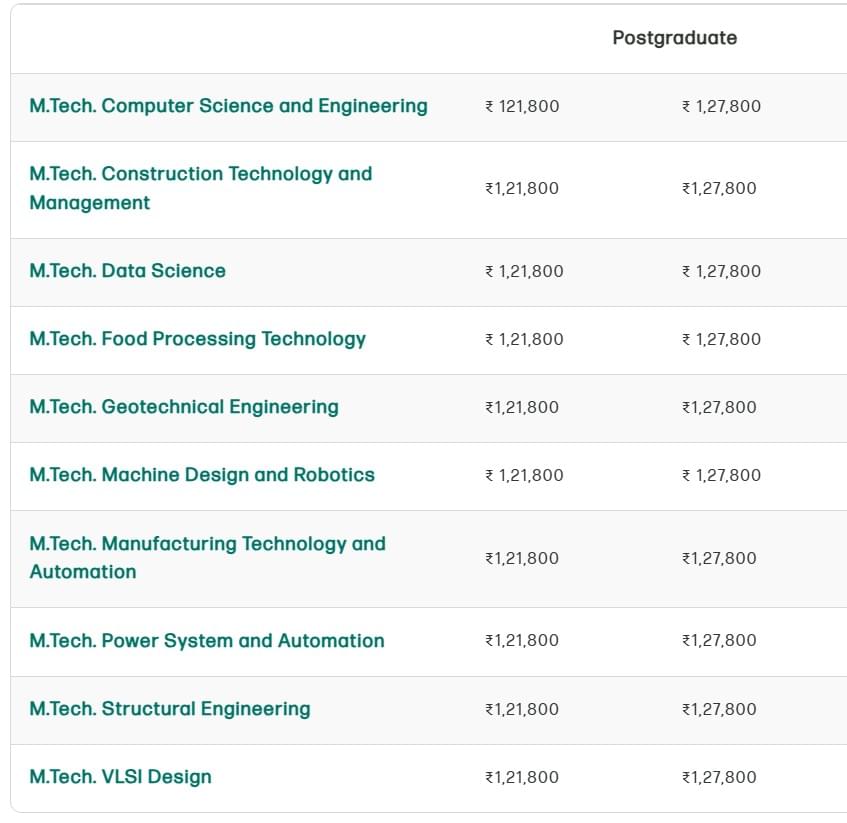The image size is (847, 823).
Task: Select the ₹ 1,27,800 fee for Data Science
Action: (x=721, y=271)
